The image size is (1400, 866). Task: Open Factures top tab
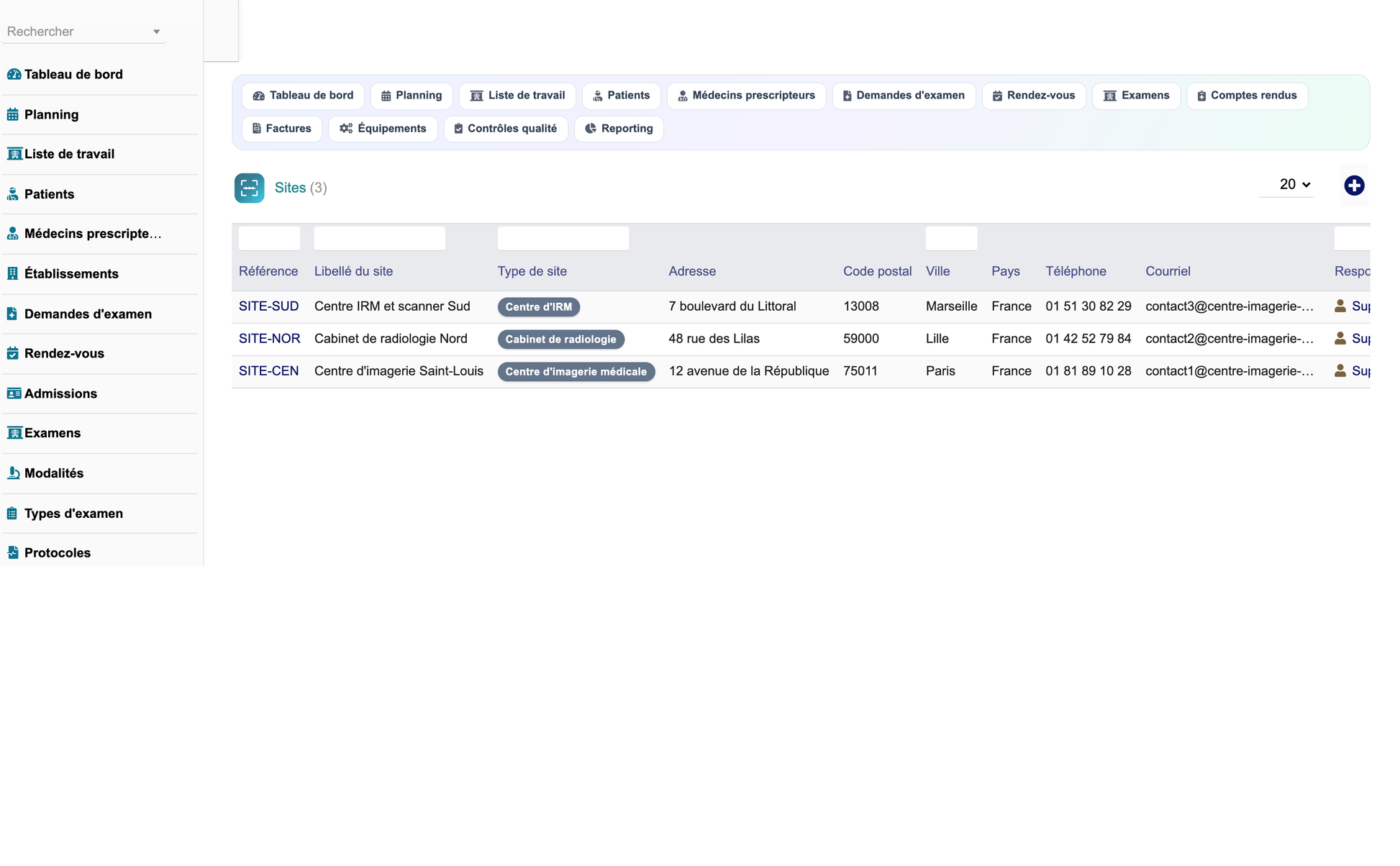[x=282, y=129]
